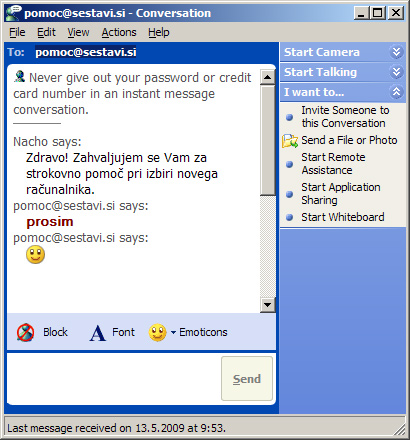The height and width of the screenshot is (440, 410).
Task: Expand the Start Camera panel
Action: coord(396,52)
